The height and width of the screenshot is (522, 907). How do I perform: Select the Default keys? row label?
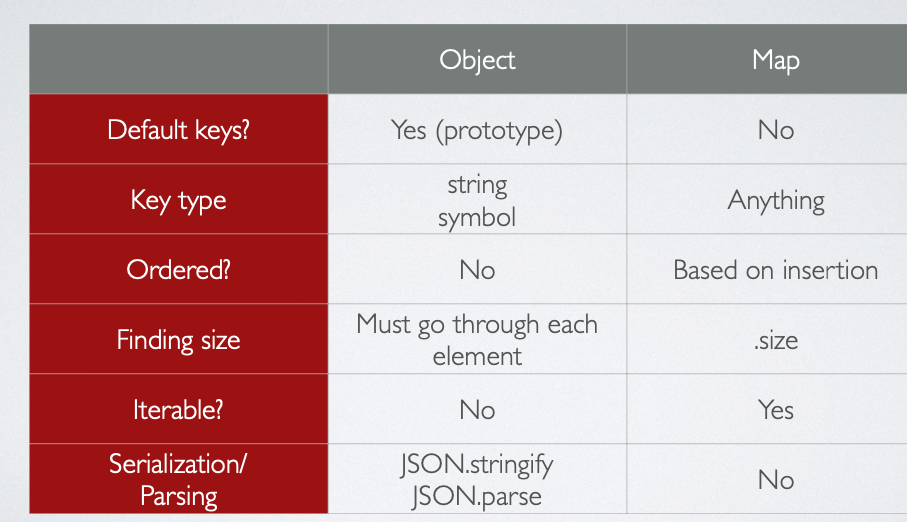pyautogui.click(x=179, y=129)
